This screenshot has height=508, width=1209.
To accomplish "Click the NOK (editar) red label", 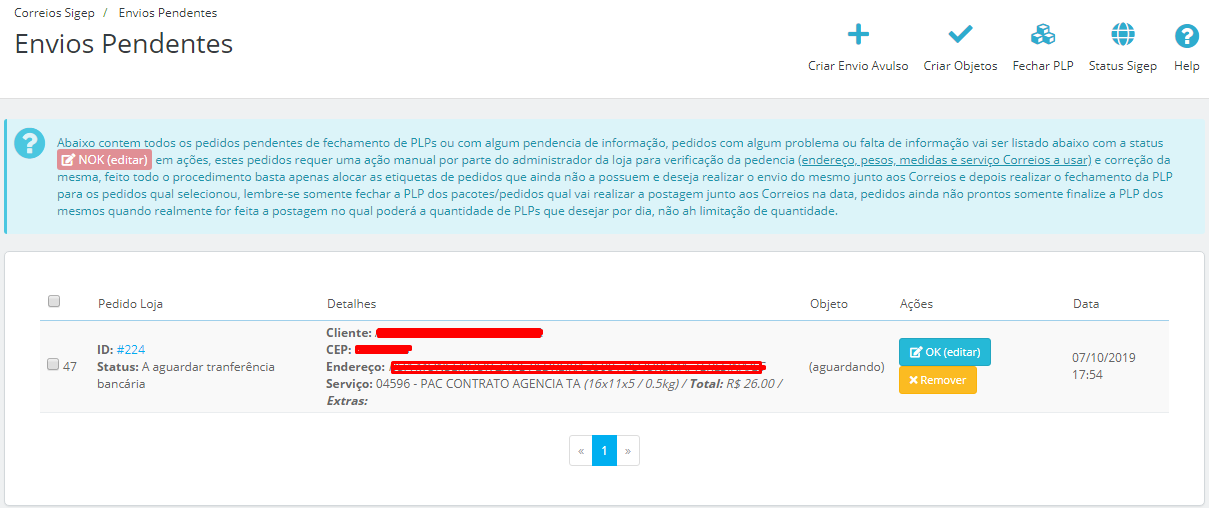I will coord(104,160).
